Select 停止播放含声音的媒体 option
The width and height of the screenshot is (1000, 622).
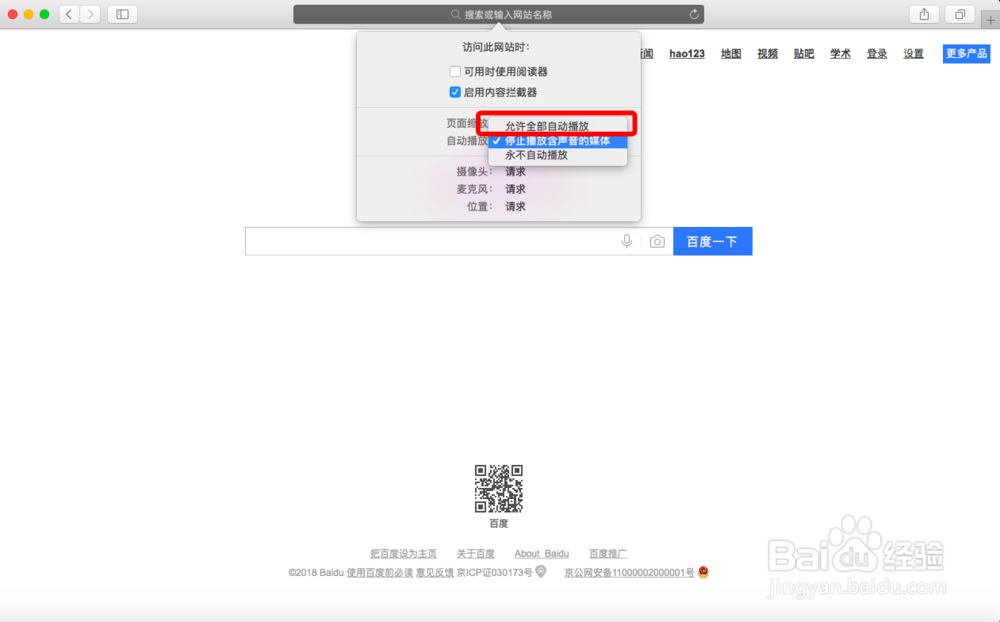point(557,141)
